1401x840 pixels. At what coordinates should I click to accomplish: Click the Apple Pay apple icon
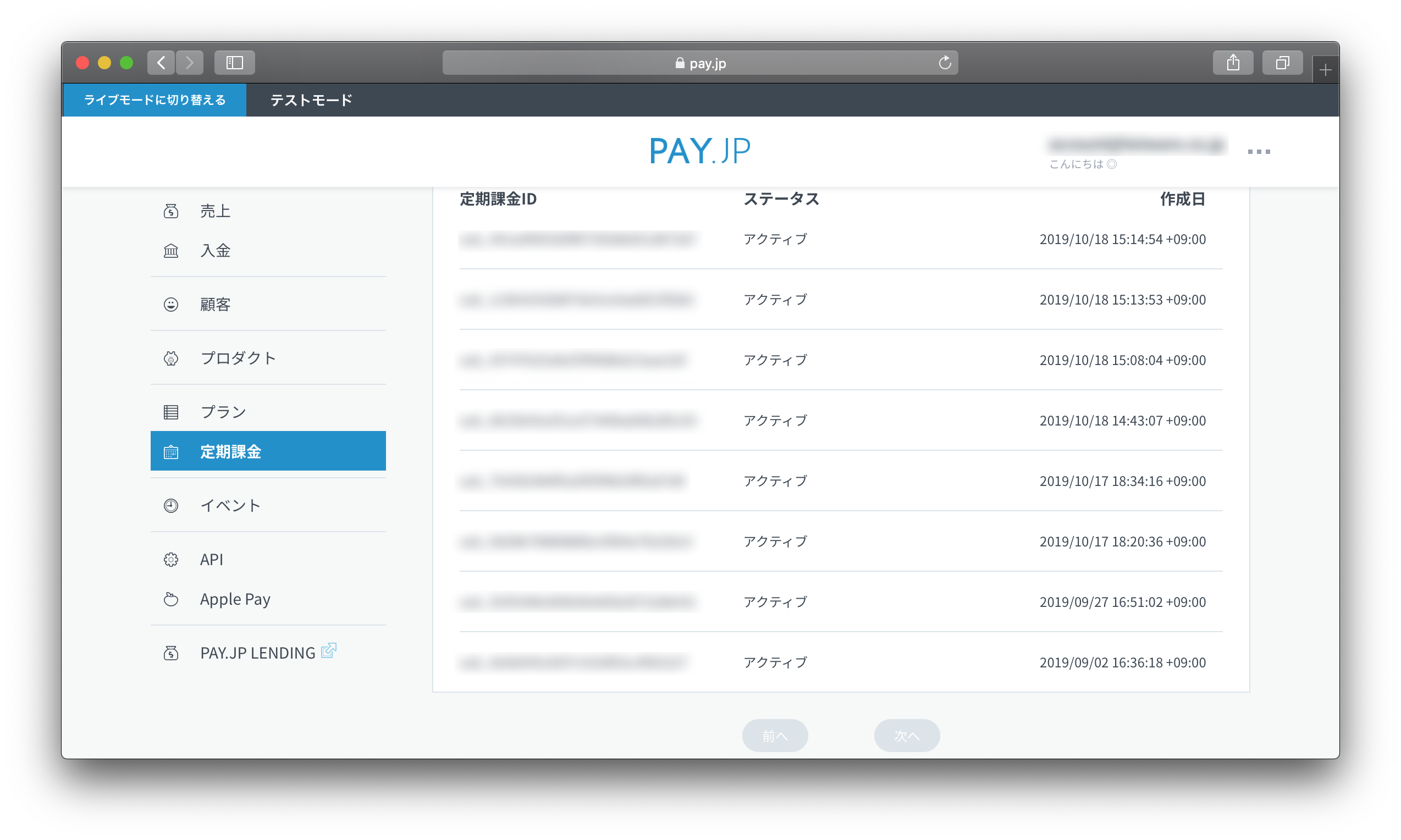tap(171, 599)
